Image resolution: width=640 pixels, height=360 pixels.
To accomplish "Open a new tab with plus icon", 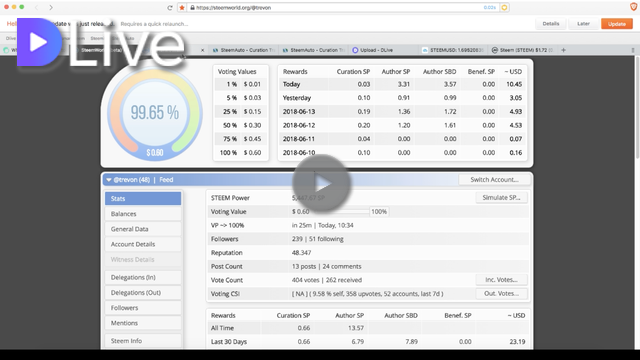I will tap(564, 50).
